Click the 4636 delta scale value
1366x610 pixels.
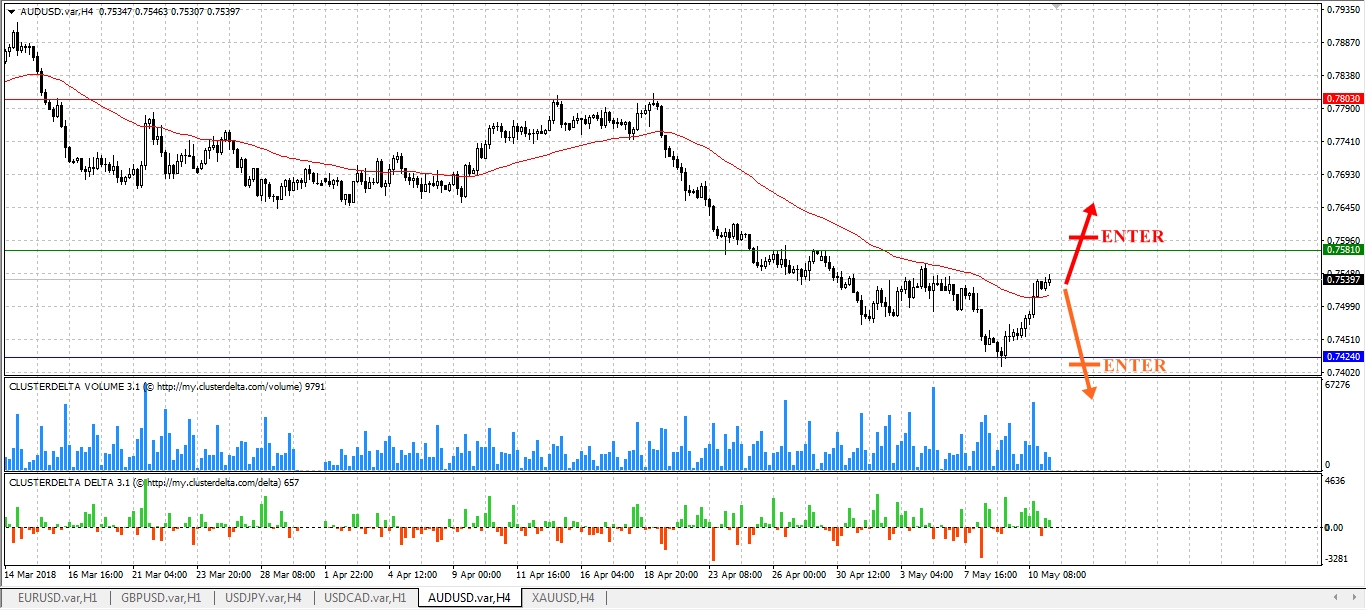click(x=1335, y=481)
